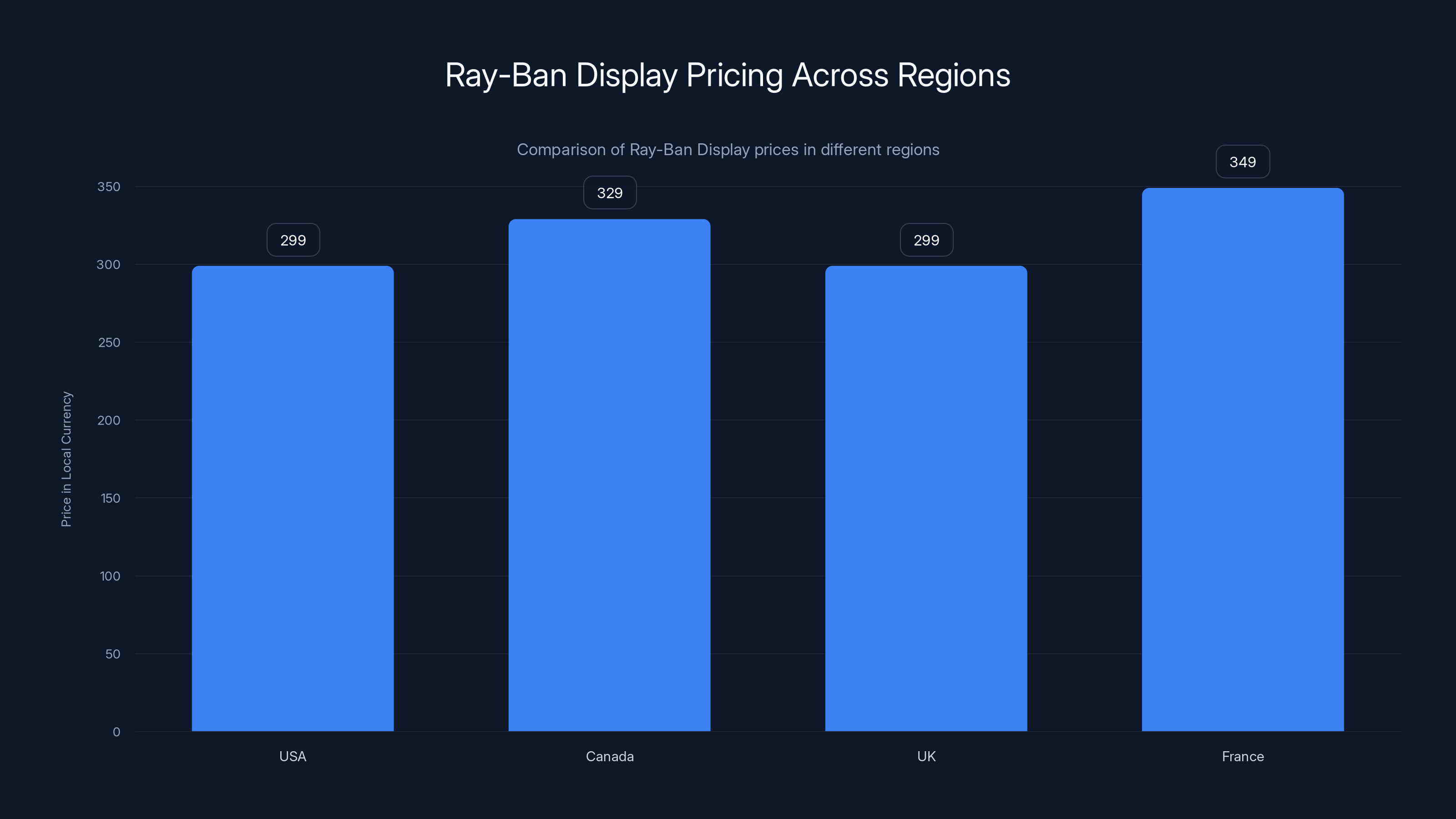Click the Price in Local Currency axis title
This screenshot has height=819, width=1456.
click(67, 458)
